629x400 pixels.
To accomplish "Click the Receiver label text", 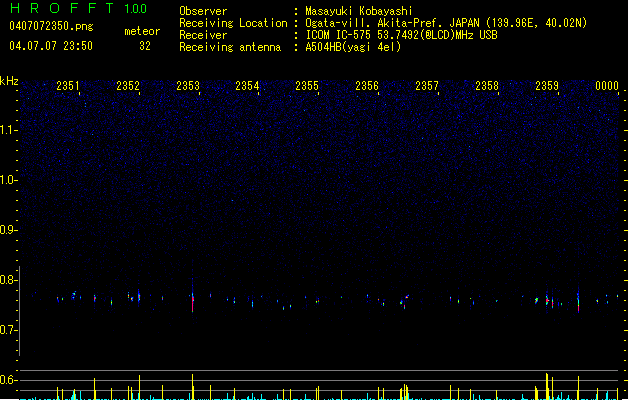I will pyautogui.click(x=203, y=35).
